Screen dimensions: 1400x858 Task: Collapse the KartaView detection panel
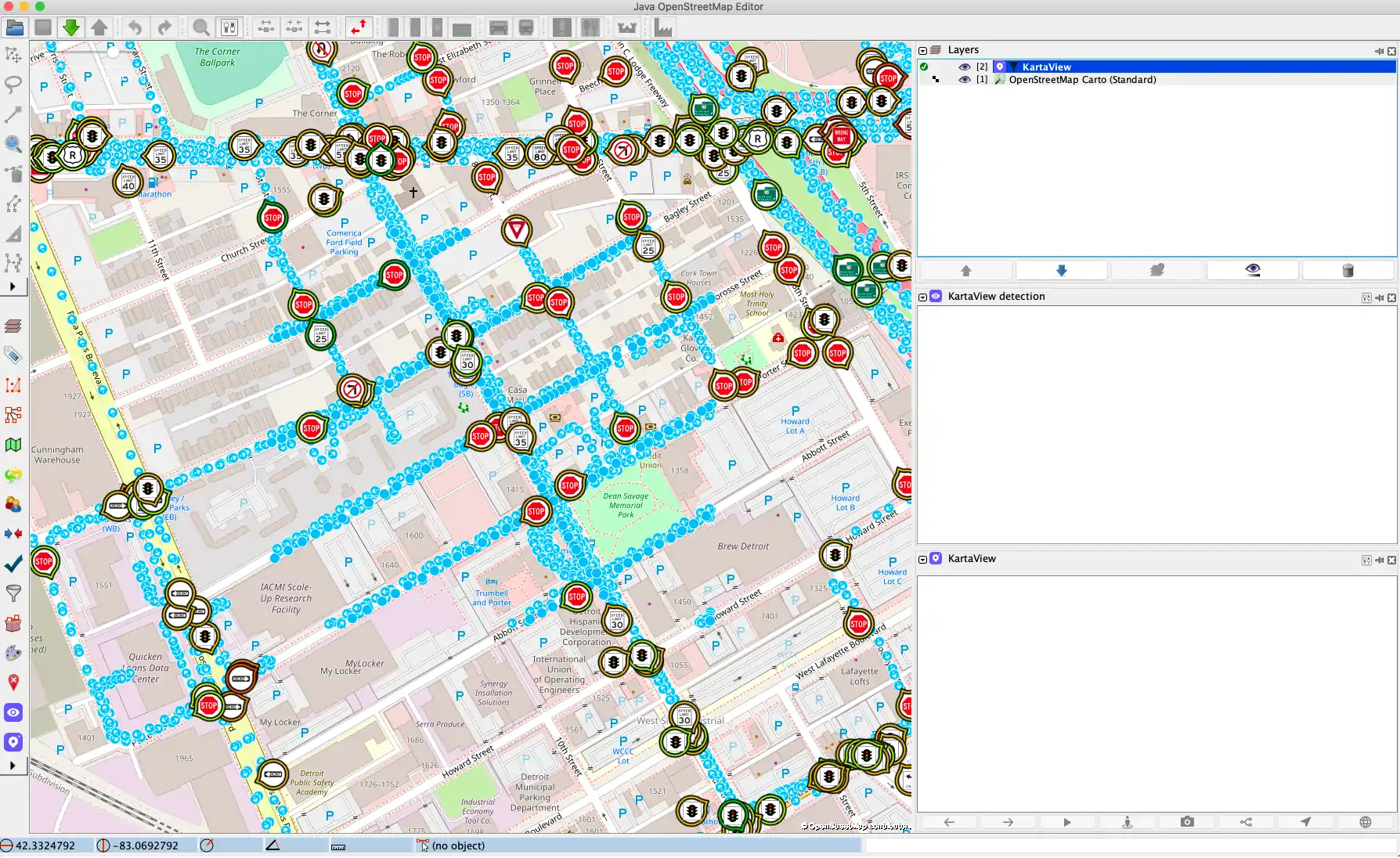click(923, 297)
